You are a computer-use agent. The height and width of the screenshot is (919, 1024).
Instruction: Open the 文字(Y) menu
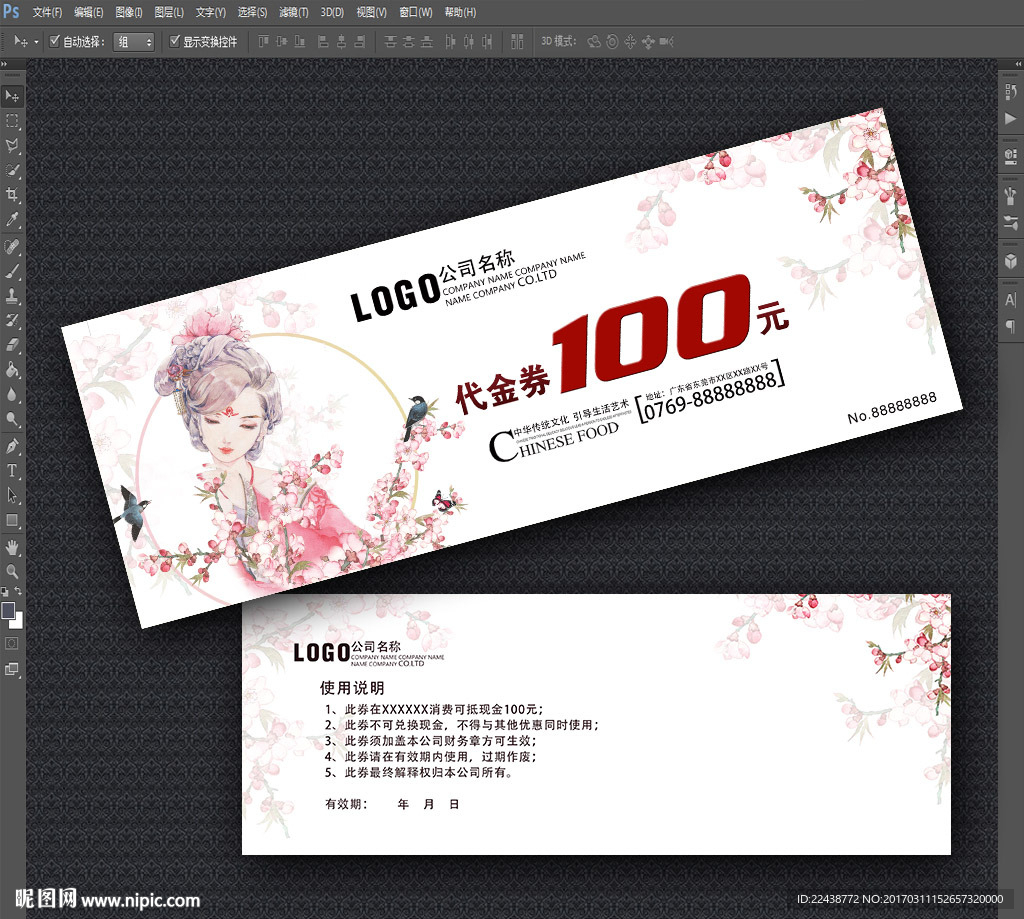(210, 12)
